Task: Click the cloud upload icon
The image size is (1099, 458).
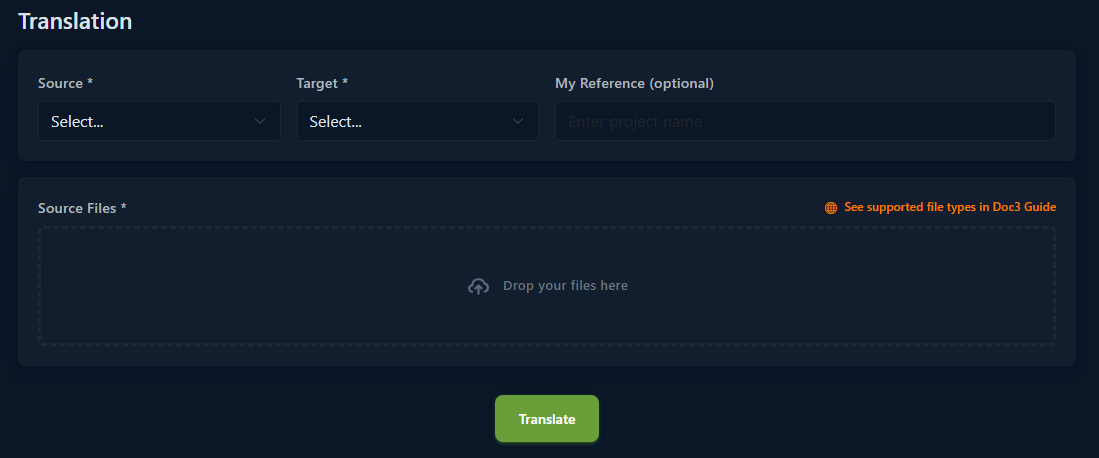Action: [479, 286]
